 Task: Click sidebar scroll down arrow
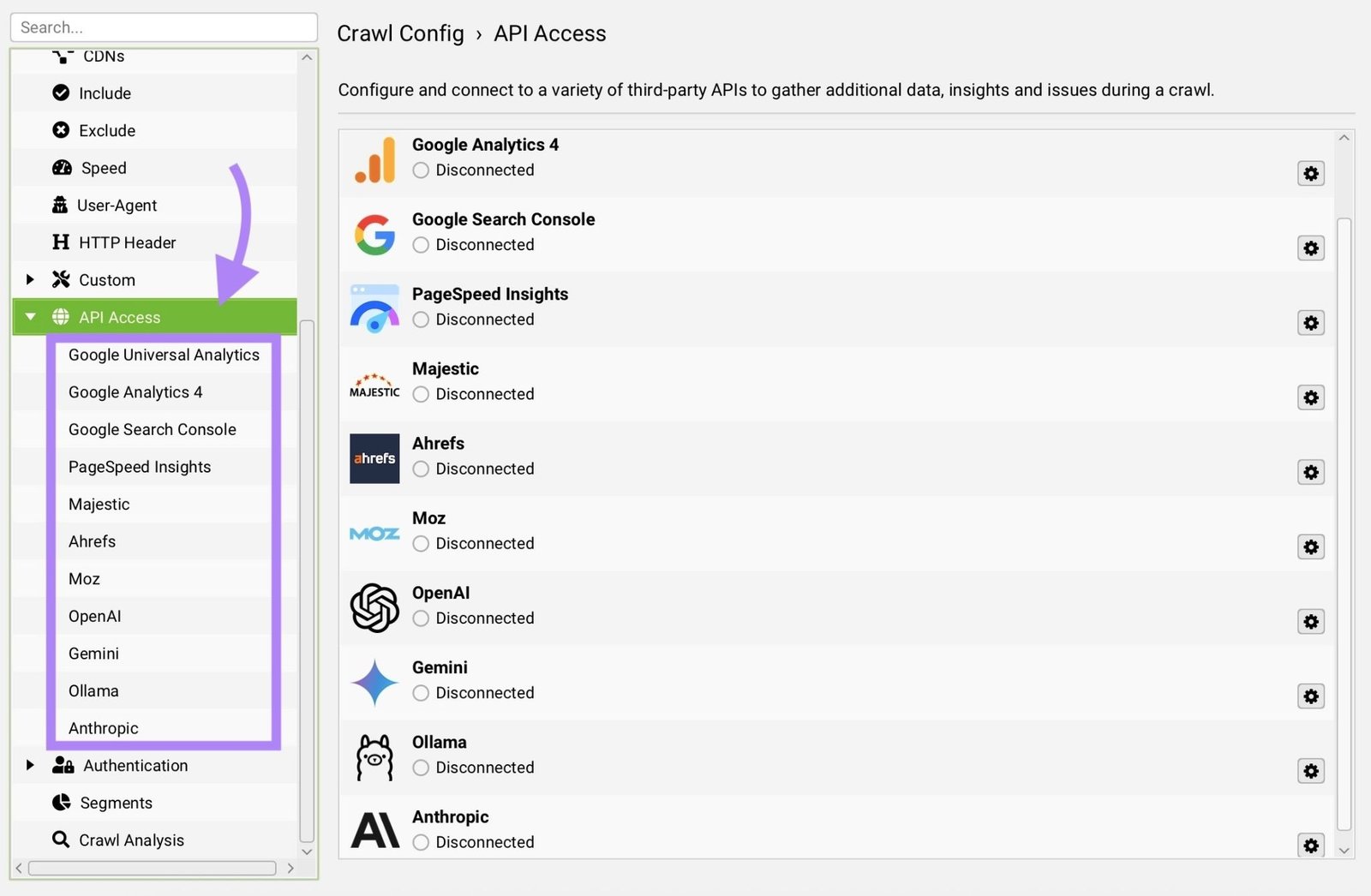(307, 851)
